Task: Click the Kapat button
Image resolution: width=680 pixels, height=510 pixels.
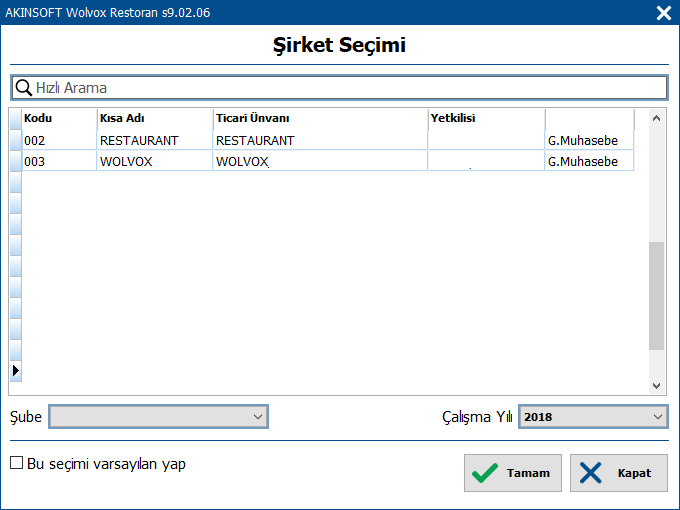Action: pyautogui.click(x=619, y=473)
